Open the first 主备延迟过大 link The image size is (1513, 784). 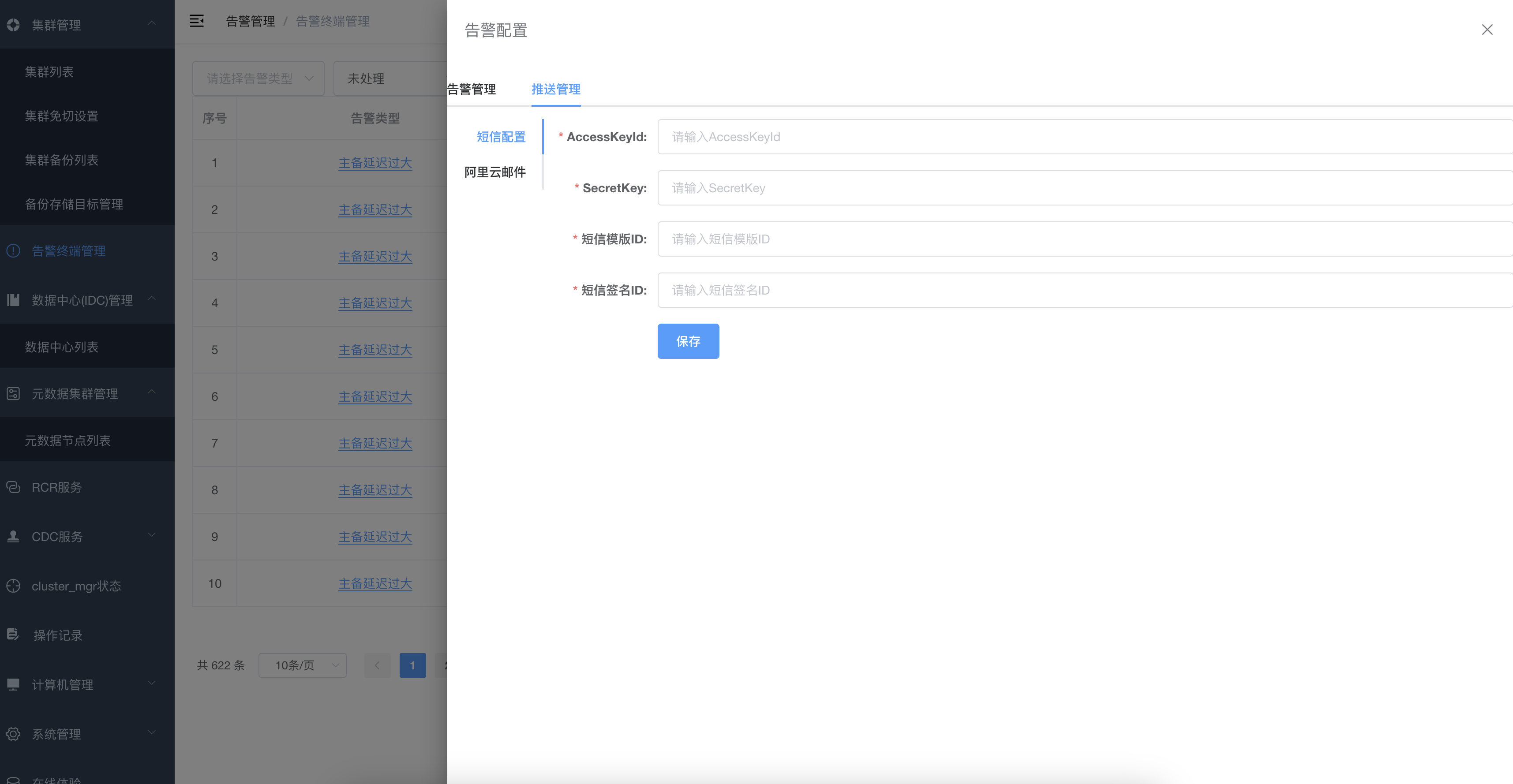point(375,163)
